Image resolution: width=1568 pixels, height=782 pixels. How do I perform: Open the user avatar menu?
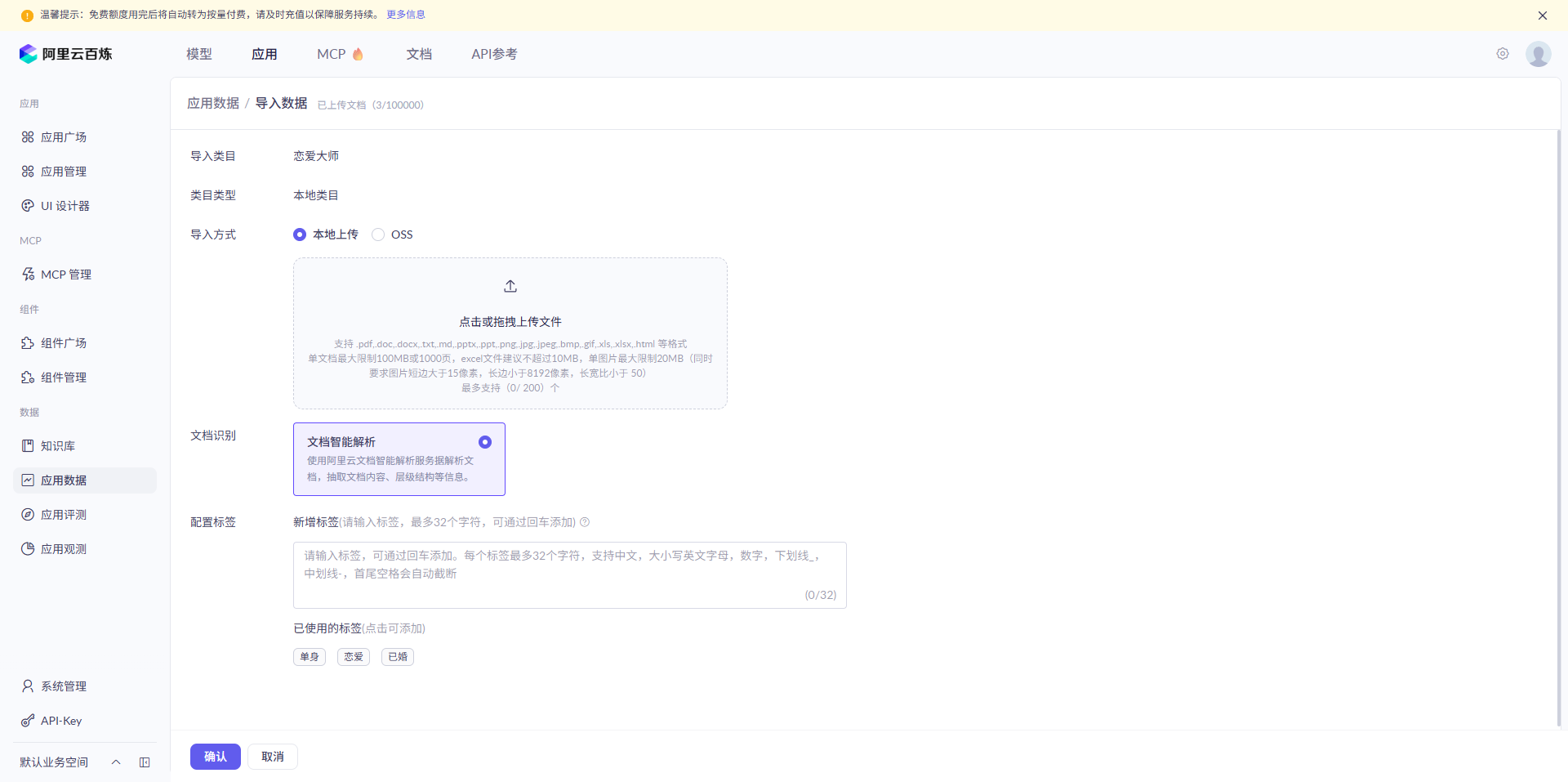click(1539, 54)
